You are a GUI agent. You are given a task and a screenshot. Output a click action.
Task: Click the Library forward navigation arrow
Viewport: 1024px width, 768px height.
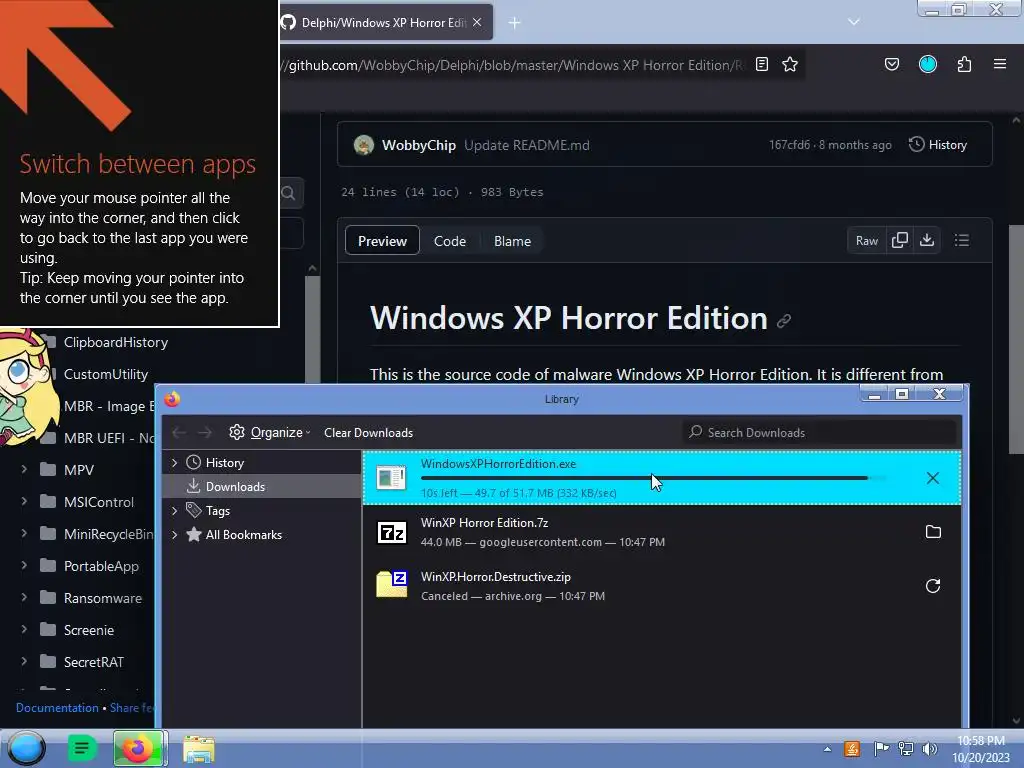coord(205,432)
